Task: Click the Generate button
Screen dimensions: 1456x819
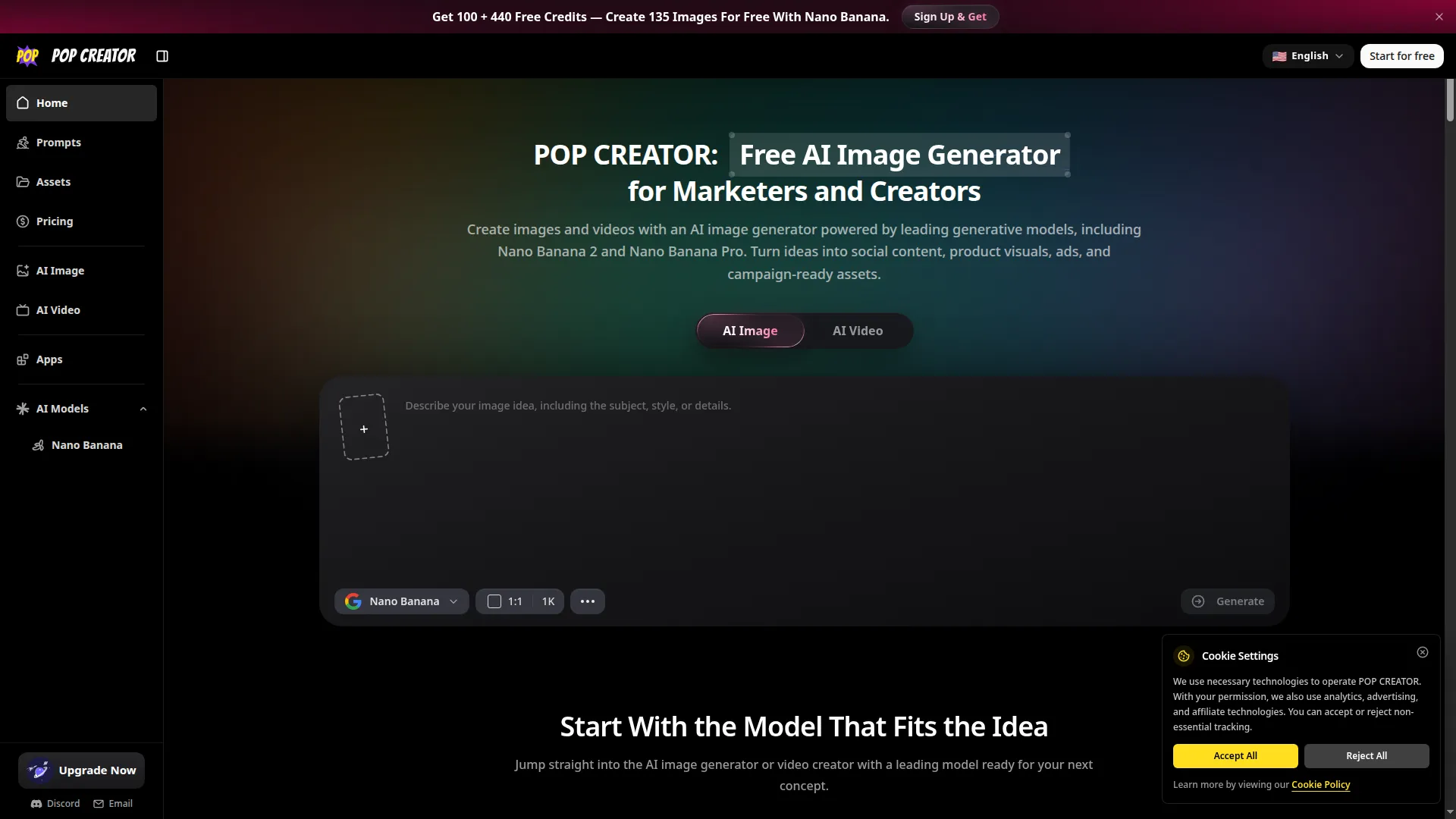Action: pyautogui.click(x=1228, y=601)
